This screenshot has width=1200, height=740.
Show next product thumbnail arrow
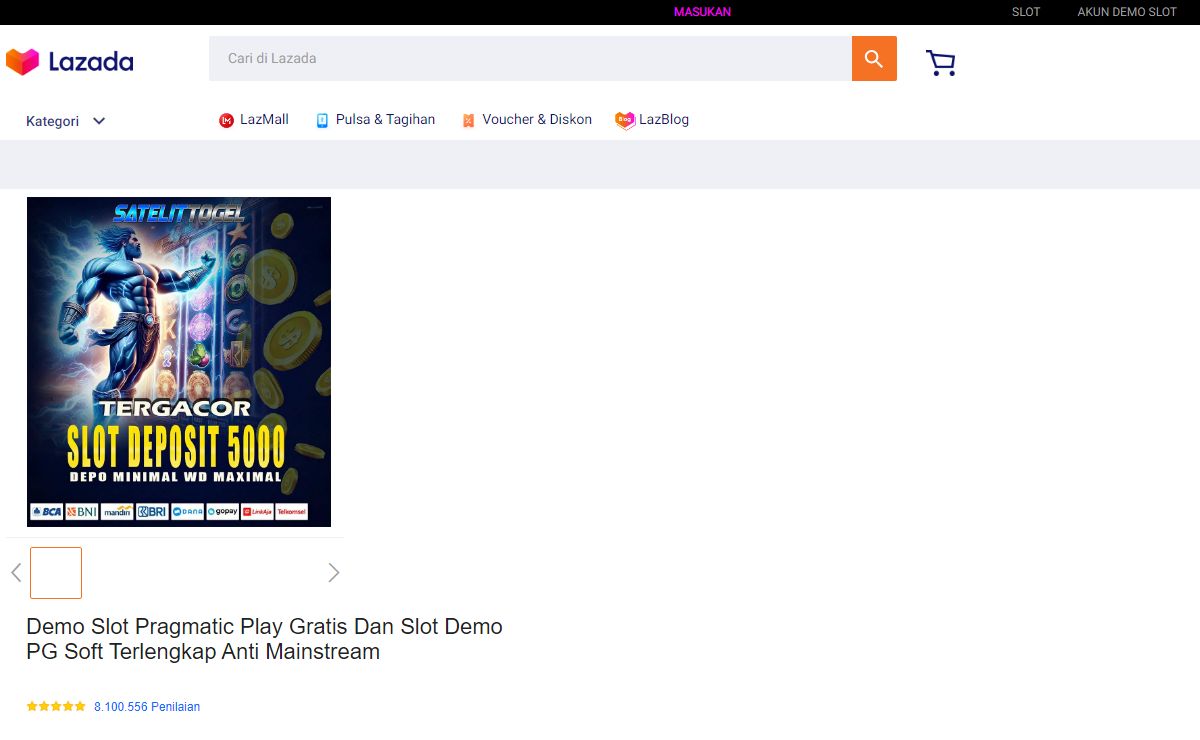[x=334, y=572]
